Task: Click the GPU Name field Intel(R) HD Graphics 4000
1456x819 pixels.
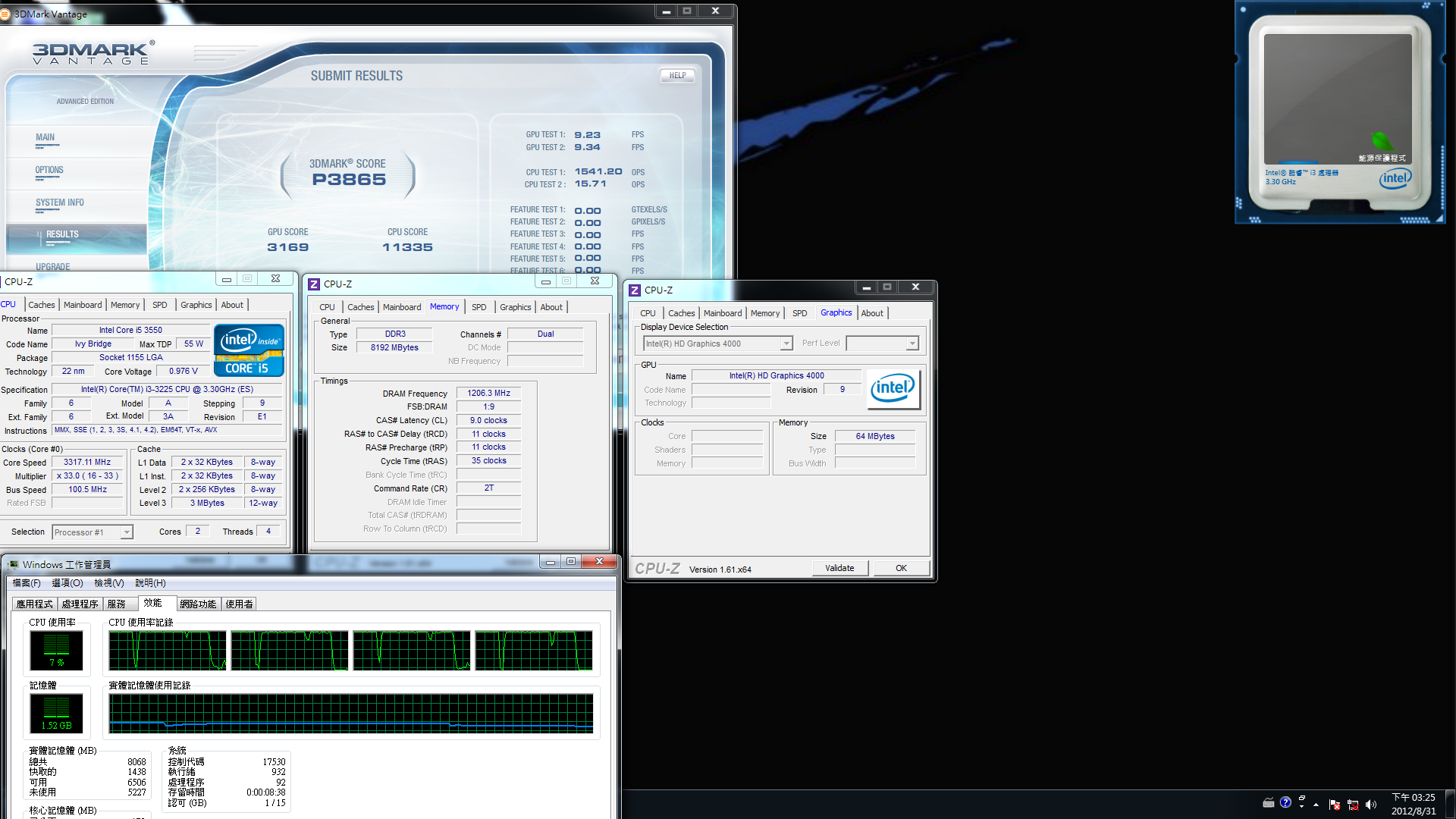Action: pos(777,375)
